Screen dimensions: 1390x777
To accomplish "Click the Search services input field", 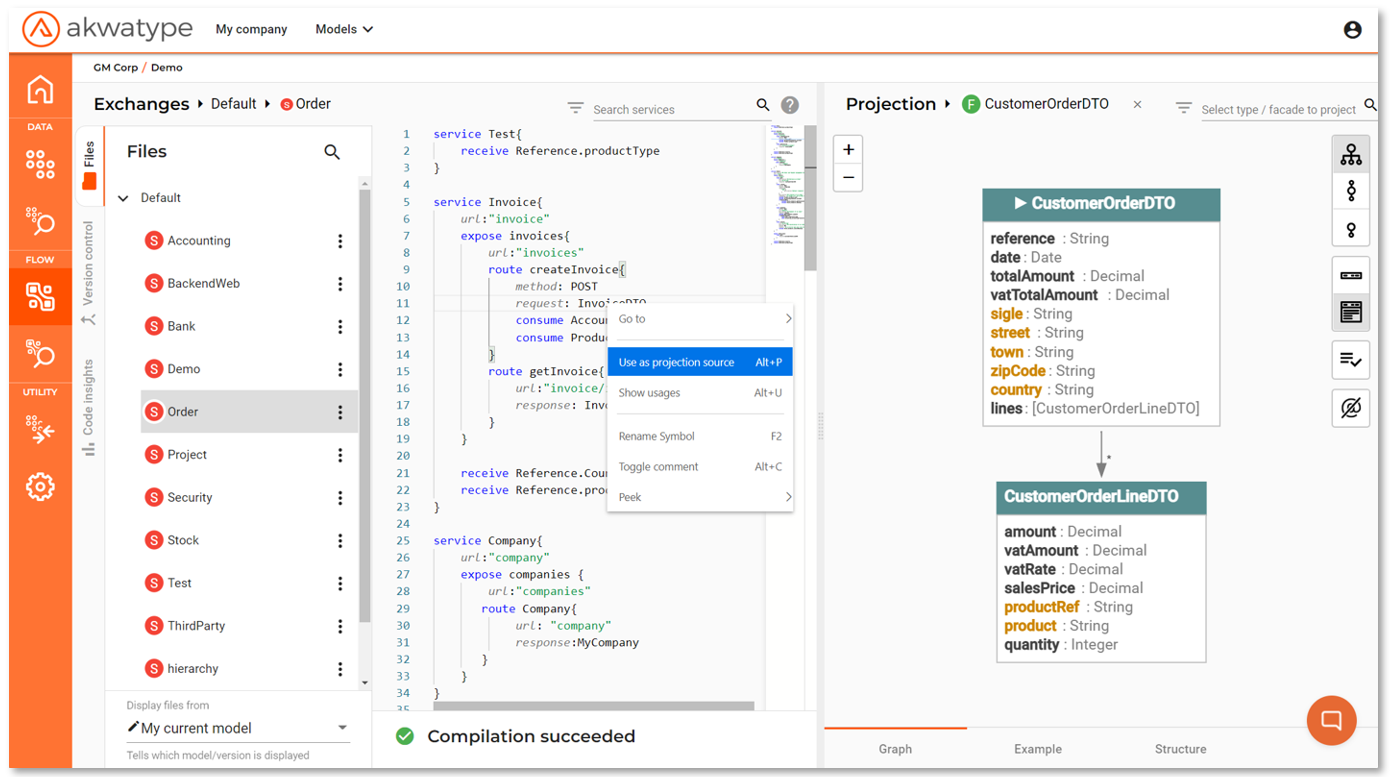I will coord(671,109).
